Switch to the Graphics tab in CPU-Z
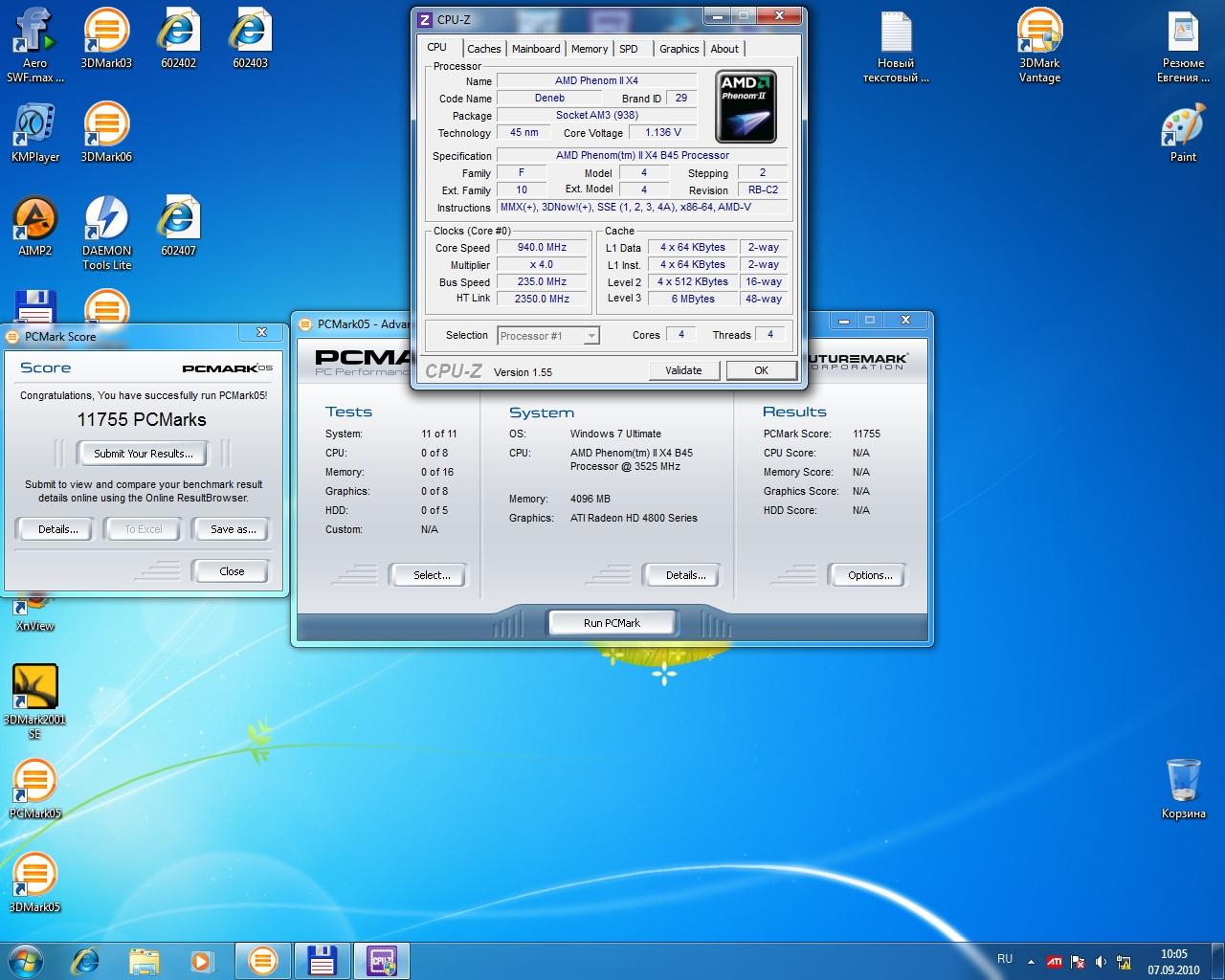The height and width of the screenshot is (980, 1225). tap(679, 49)
